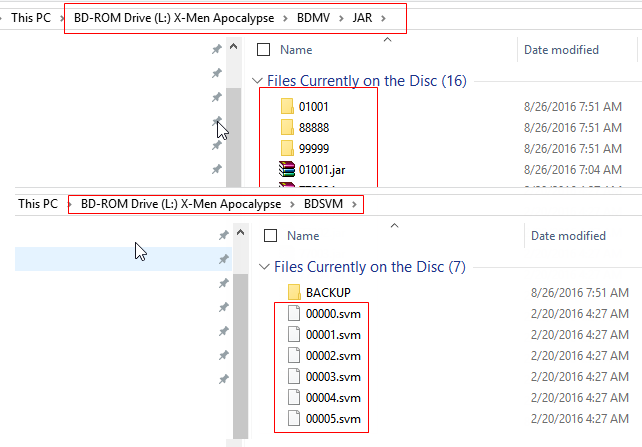Click the group title Files Currently on the Disc (16)
The width and height of the screenshot is (642, 447).
click(x=367, y=81)
